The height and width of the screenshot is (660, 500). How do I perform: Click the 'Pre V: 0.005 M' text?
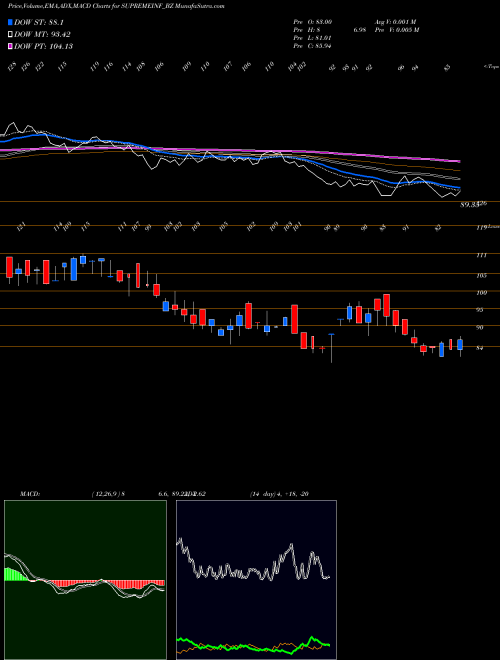click(396, 29)
